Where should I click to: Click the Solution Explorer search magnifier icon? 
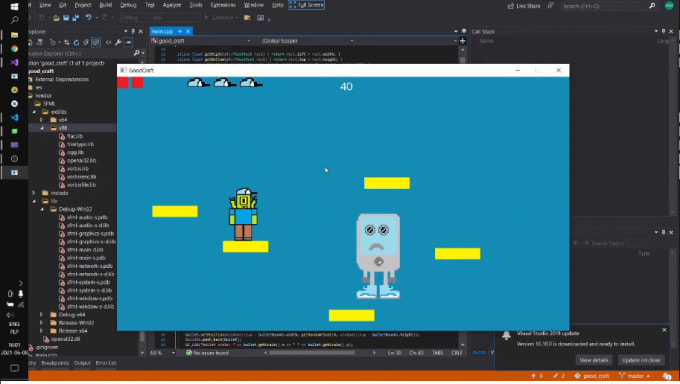point(137,53)
